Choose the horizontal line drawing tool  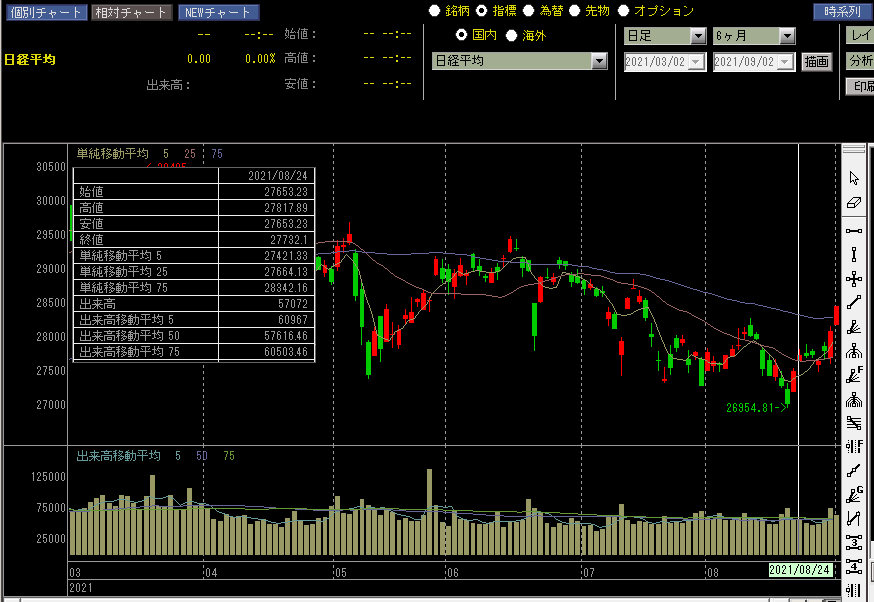tap(854, 230)
